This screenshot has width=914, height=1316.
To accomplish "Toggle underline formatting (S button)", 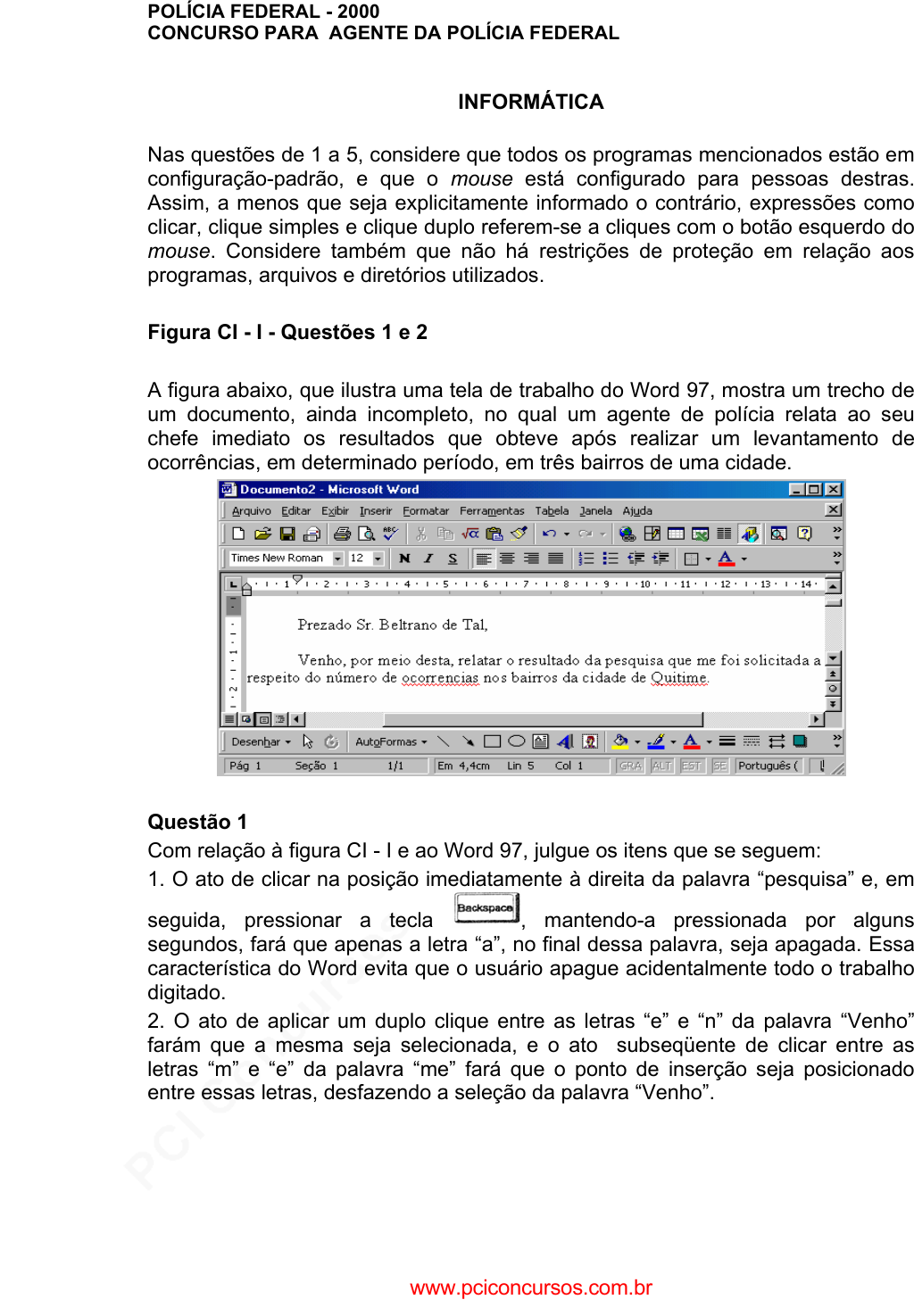I will (x=453, y=559).
